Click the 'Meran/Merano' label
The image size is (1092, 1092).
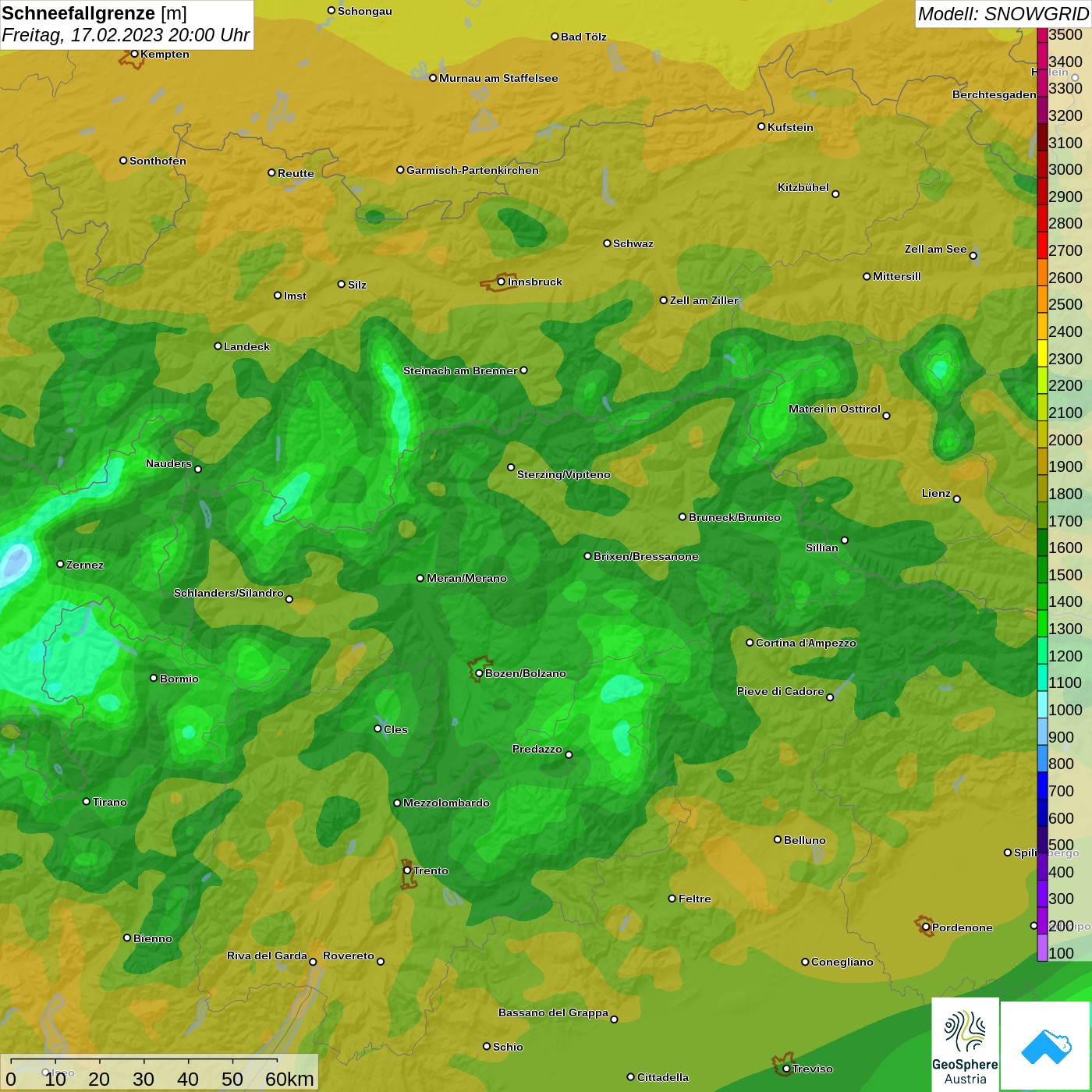(x=466, y=578)
